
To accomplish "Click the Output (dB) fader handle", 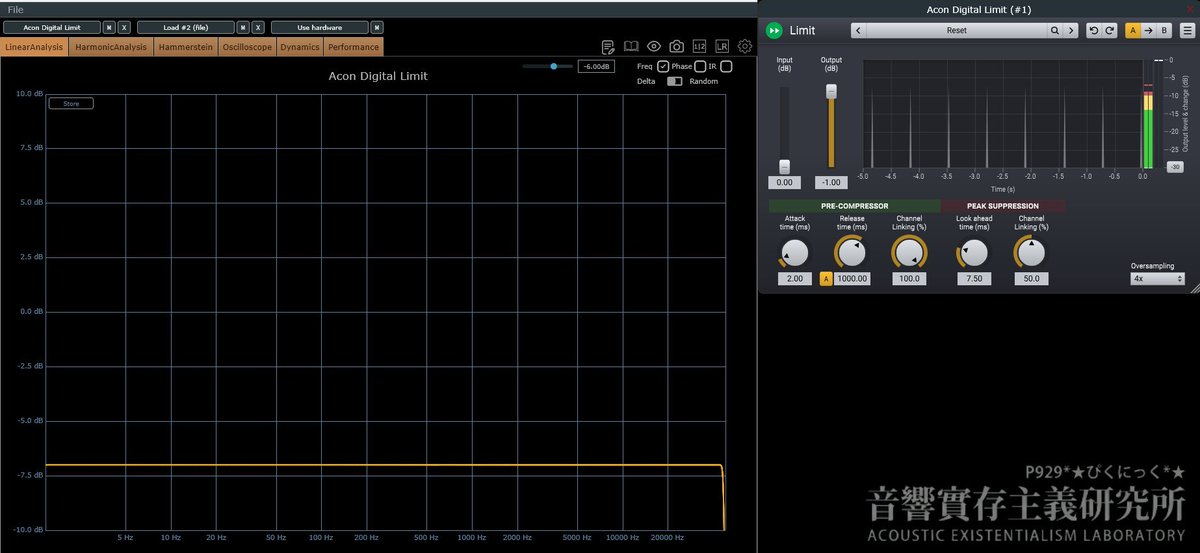I will coord(830,91).
